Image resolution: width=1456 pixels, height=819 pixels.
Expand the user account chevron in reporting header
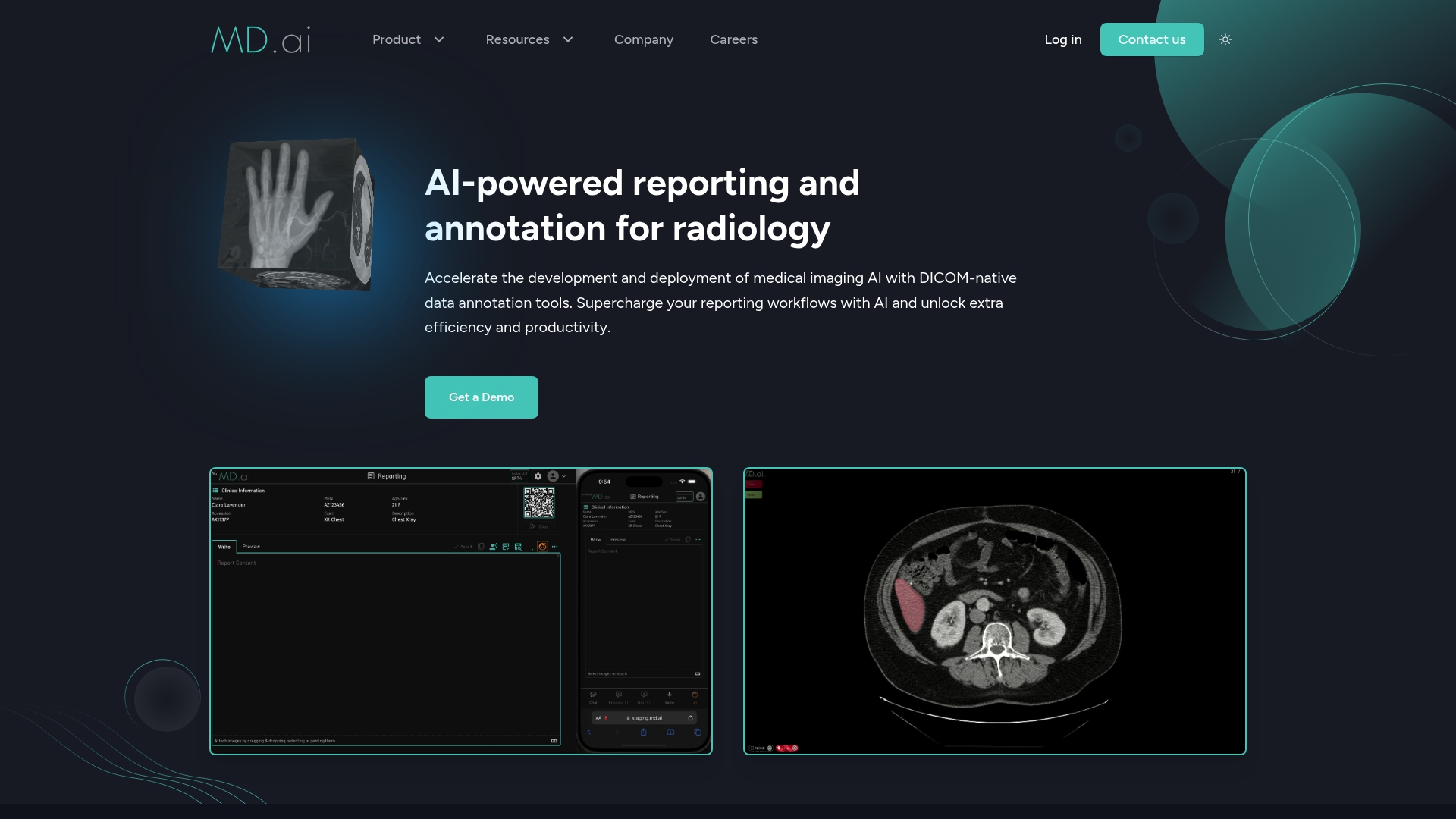(x=564, y=476)
